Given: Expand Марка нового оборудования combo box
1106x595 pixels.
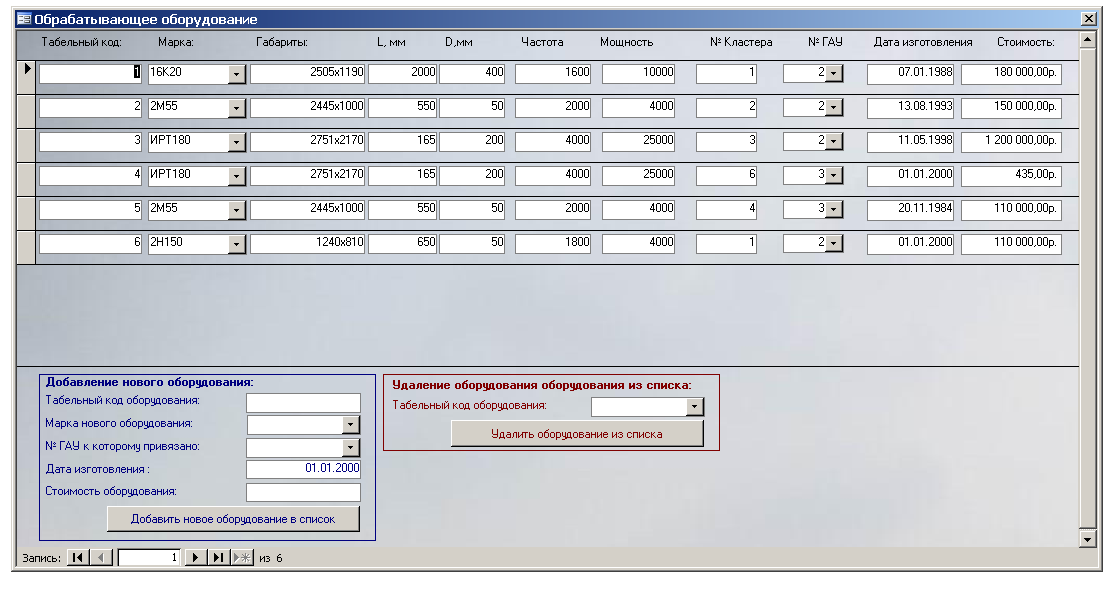Looking at the screenshot, I should [x=351, y=424].
